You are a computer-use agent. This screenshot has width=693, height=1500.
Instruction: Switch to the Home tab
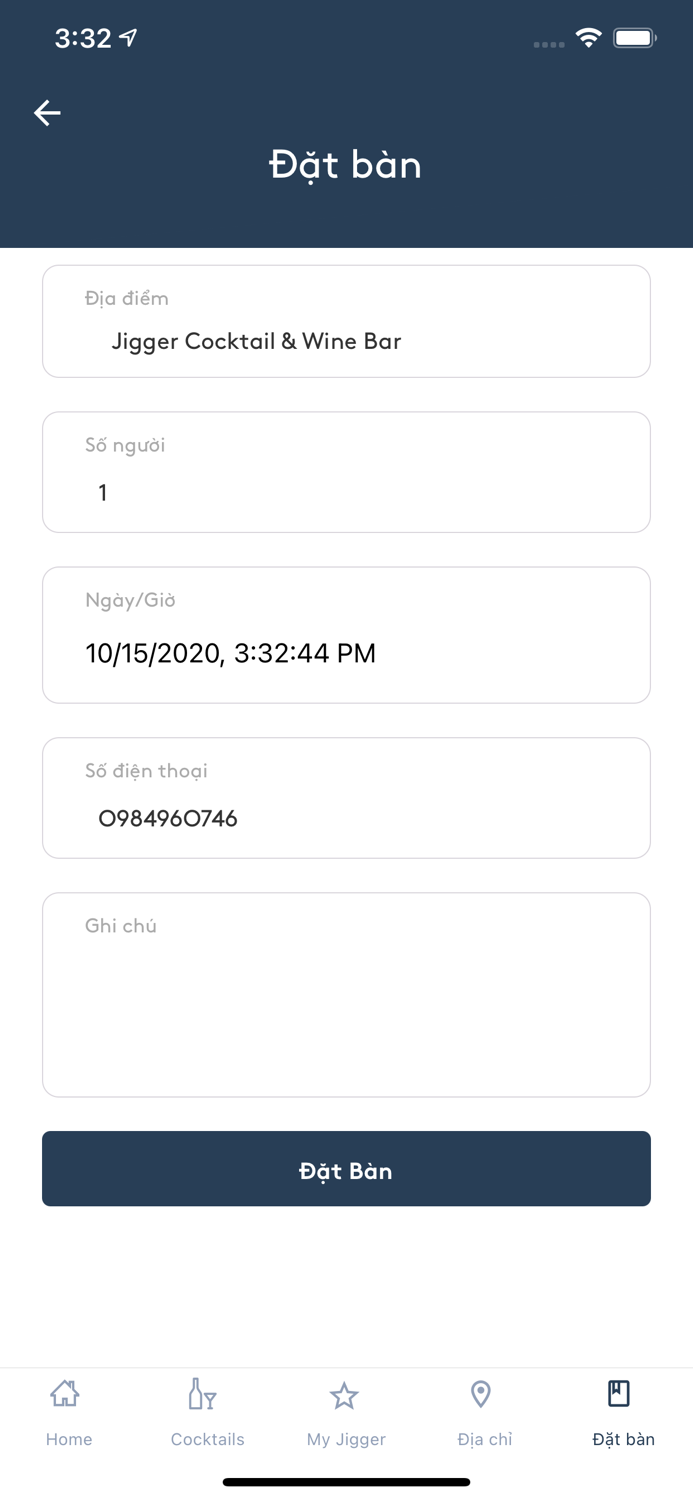click(x=68, y=1439)
